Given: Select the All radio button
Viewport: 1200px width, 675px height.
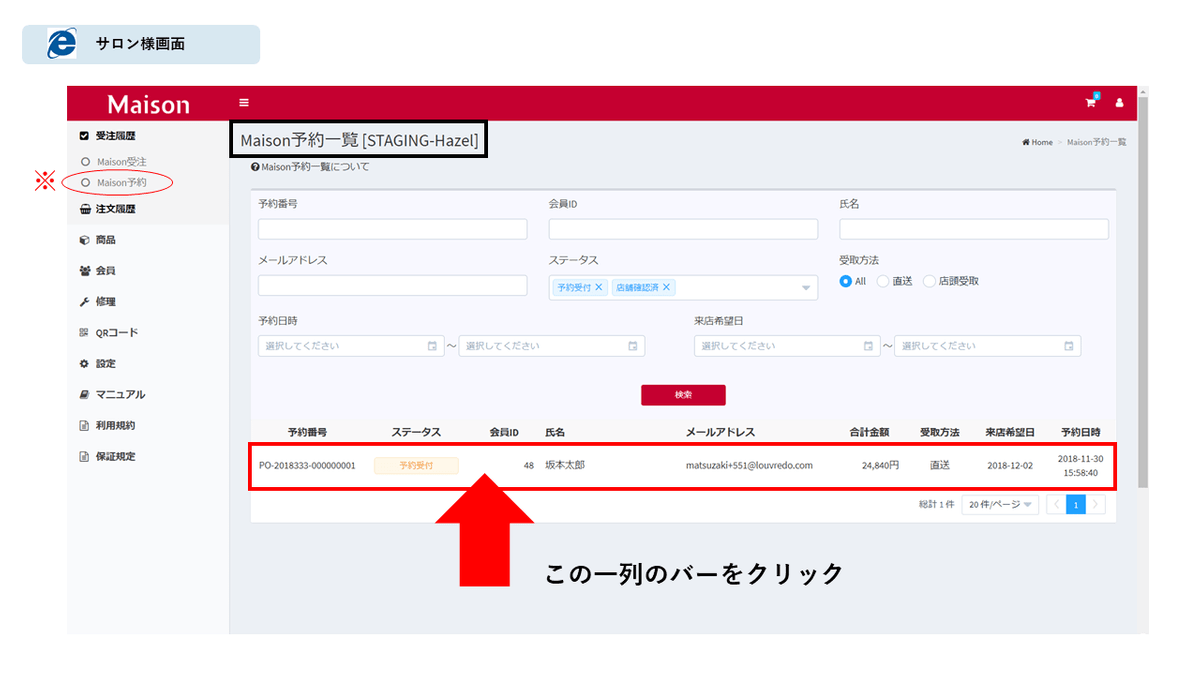Looking at the screenshot, I should tap(845, 281).
